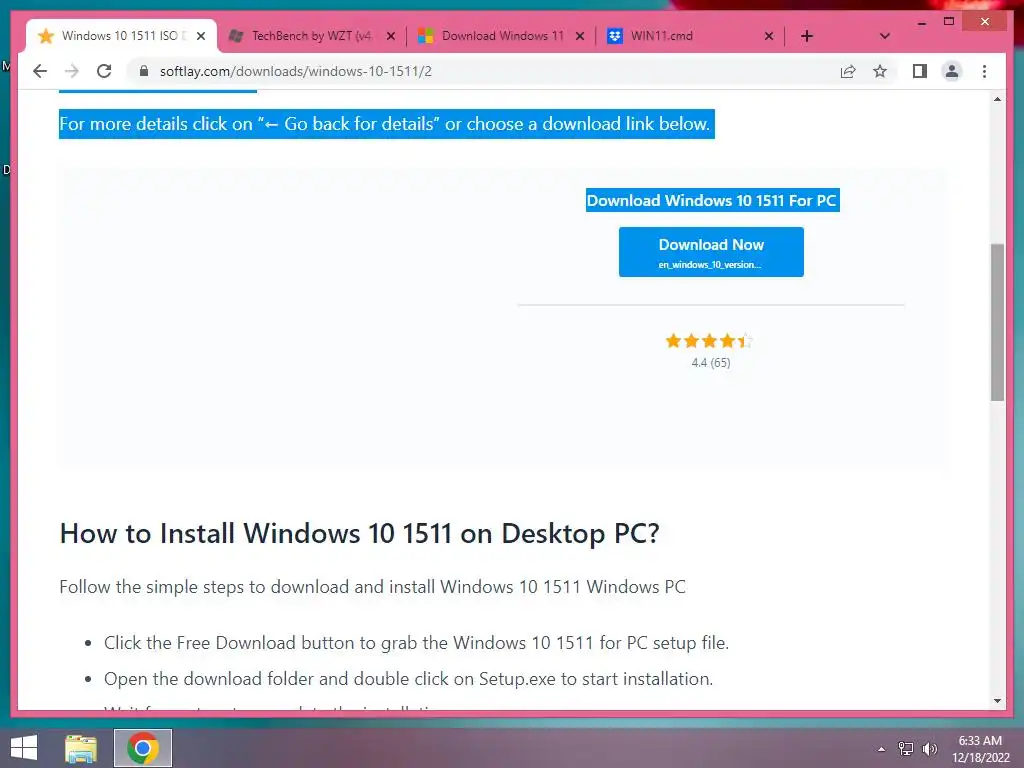The height and width of the screenshot is (768, 1024).
Task: Click the highlighted 'For more details' text line
Action: click(x=387, y=124)
